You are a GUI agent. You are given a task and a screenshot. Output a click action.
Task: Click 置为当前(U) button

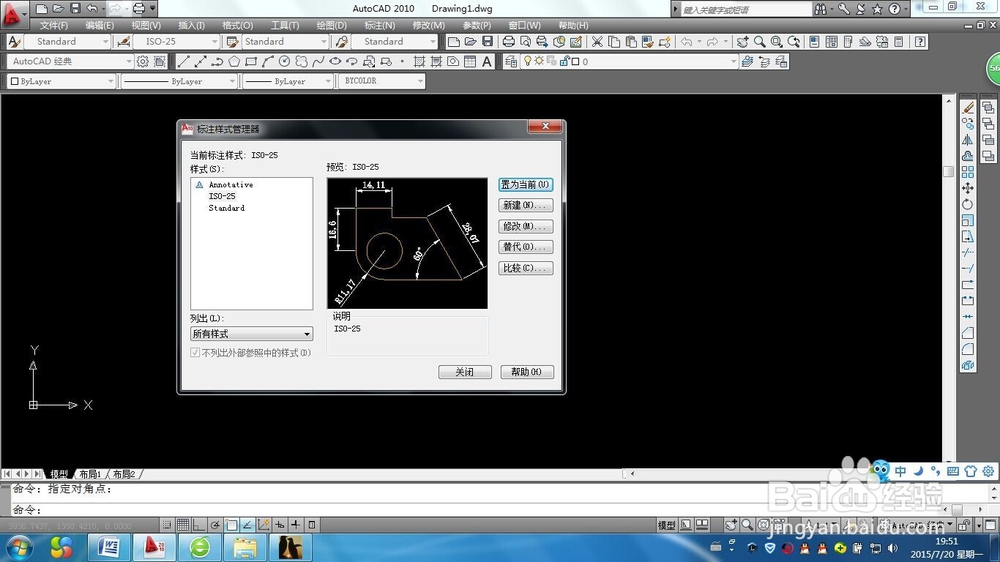pos(526,184)
